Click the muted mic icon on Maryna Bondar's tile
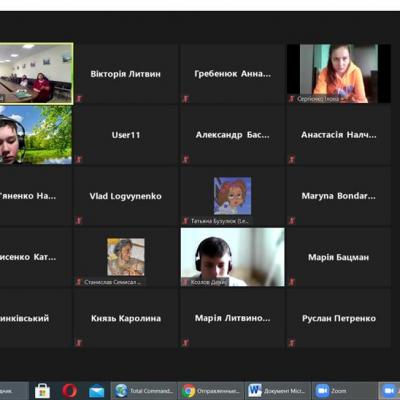This screenshot has height=400, width=400. 292,220
